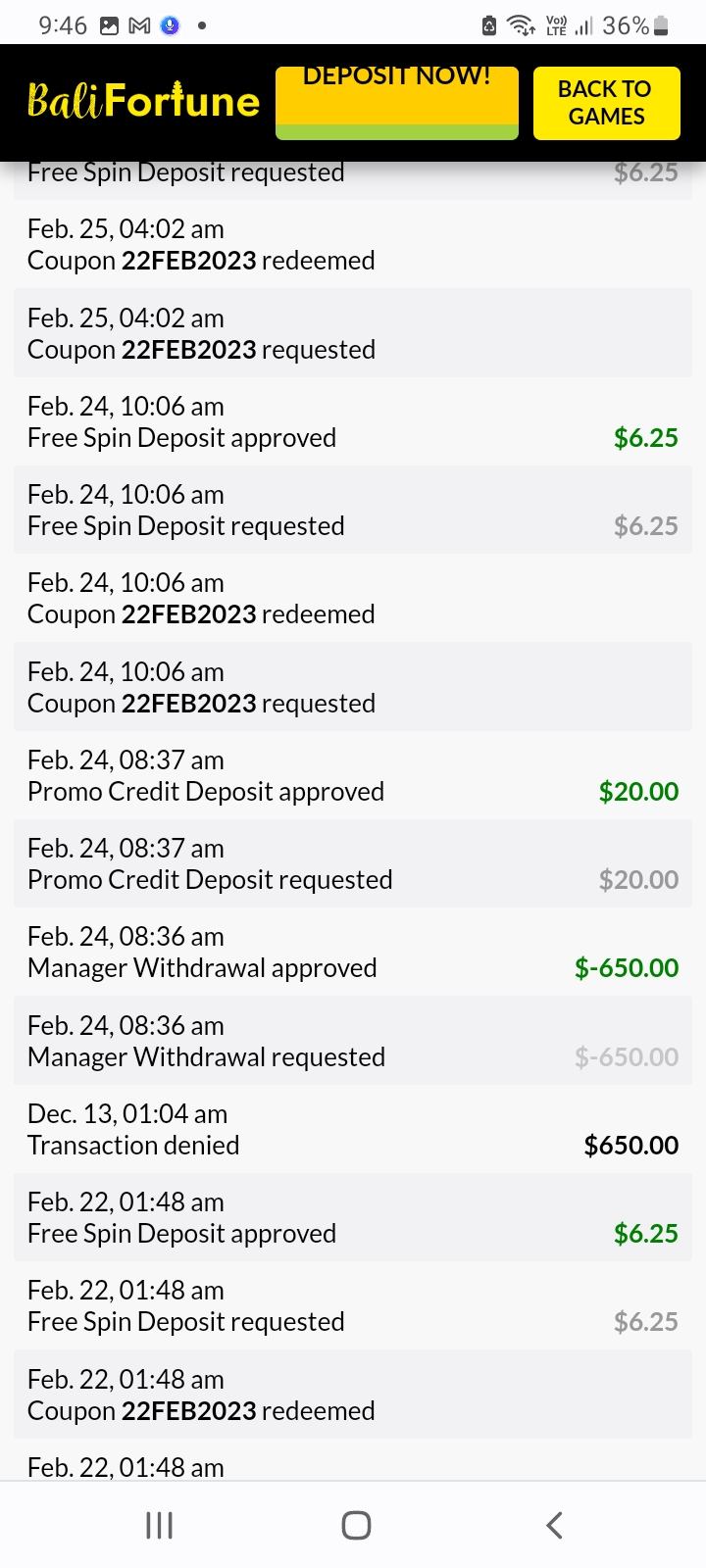The height and width of the screenshot is (1568, 706).
Task: Tap the battery indicator icon
Action: (x=661, y=26)
